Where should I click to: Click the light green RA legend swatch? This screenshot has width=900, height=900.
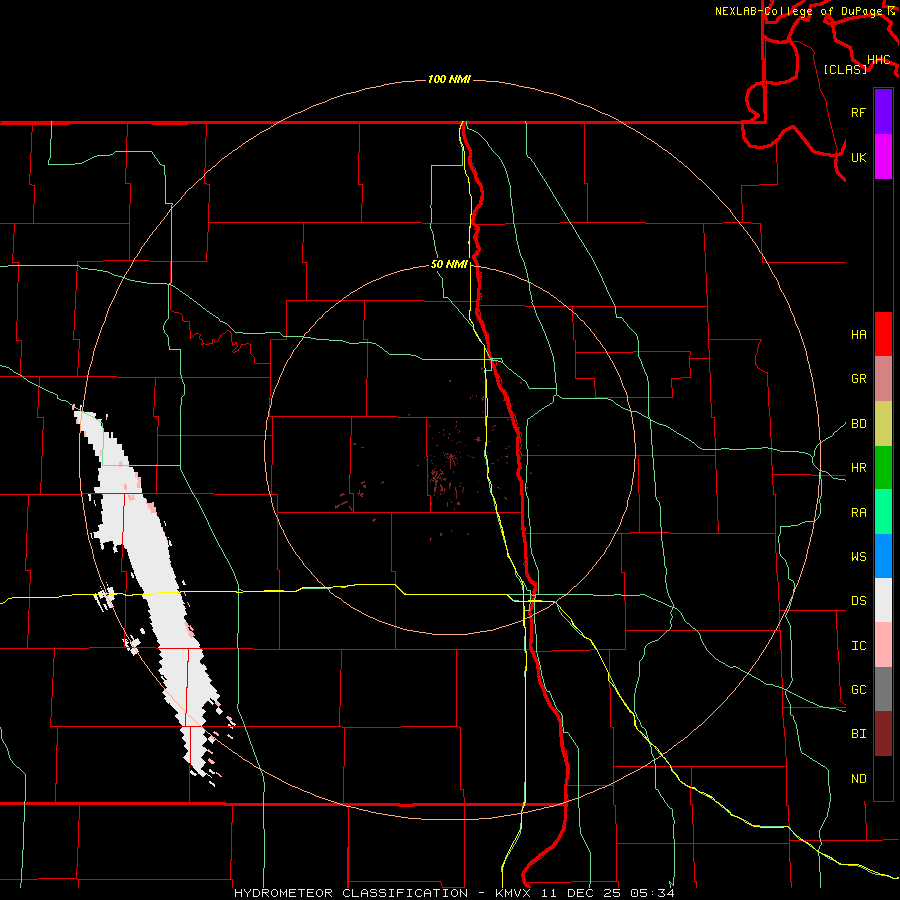tap(883, 512)
